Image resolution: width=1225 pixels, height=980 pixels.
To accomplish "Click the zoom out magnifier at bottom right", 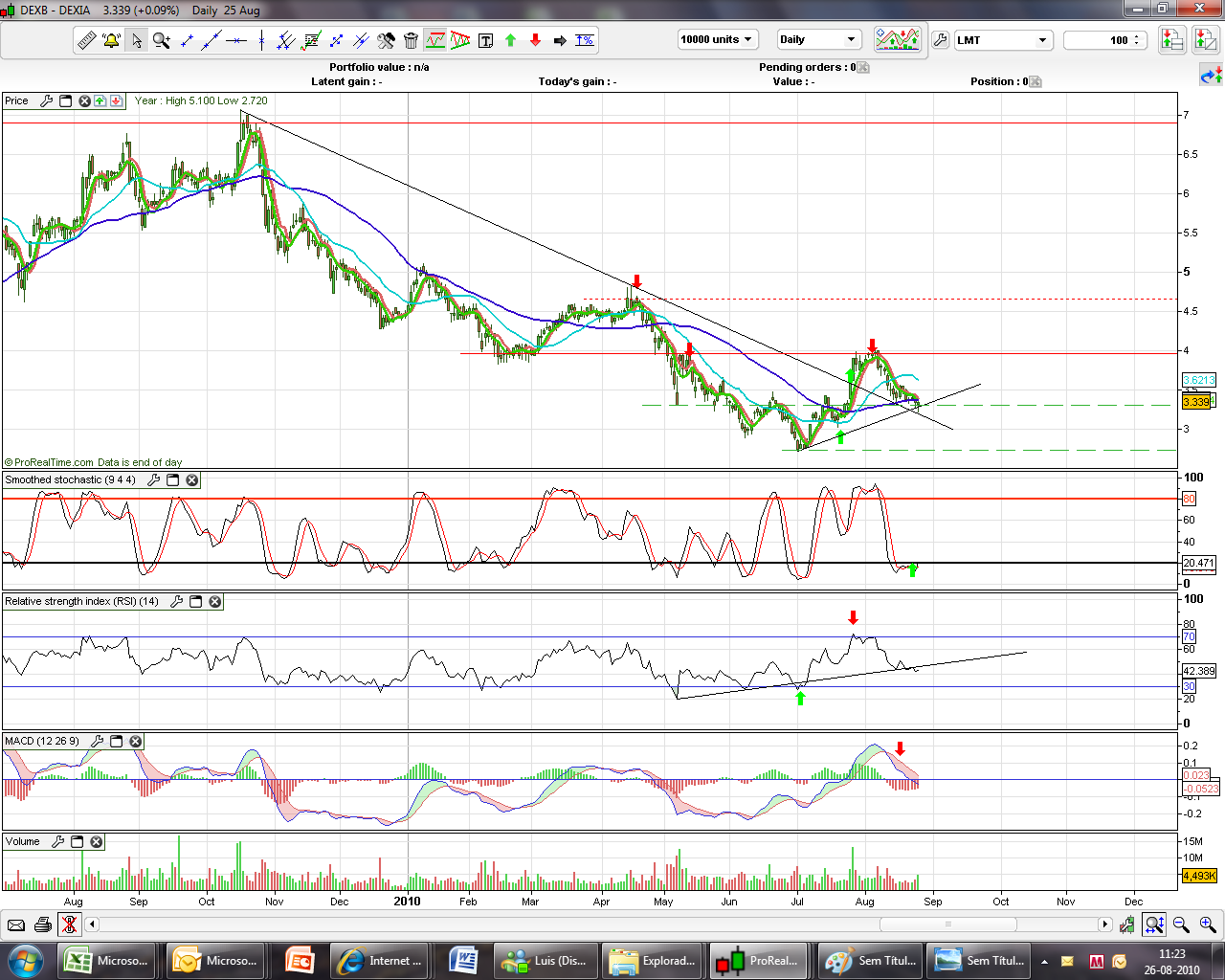I will tap(1181, 924).
